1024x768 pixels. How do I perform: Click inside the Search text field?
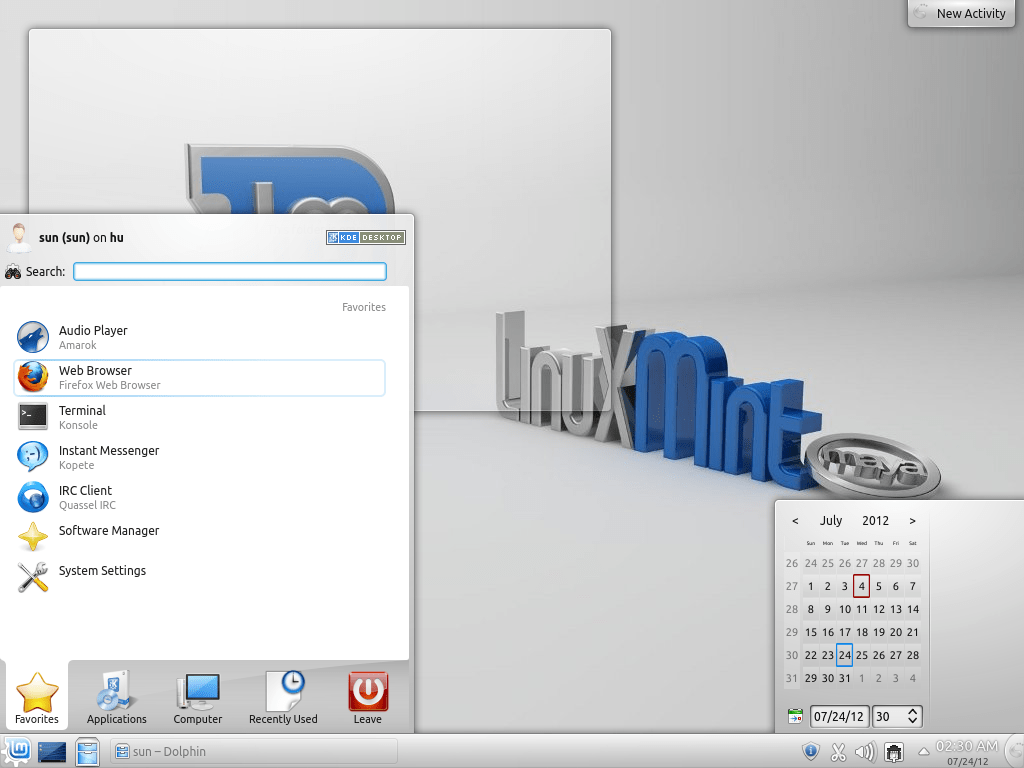point(229,270)
